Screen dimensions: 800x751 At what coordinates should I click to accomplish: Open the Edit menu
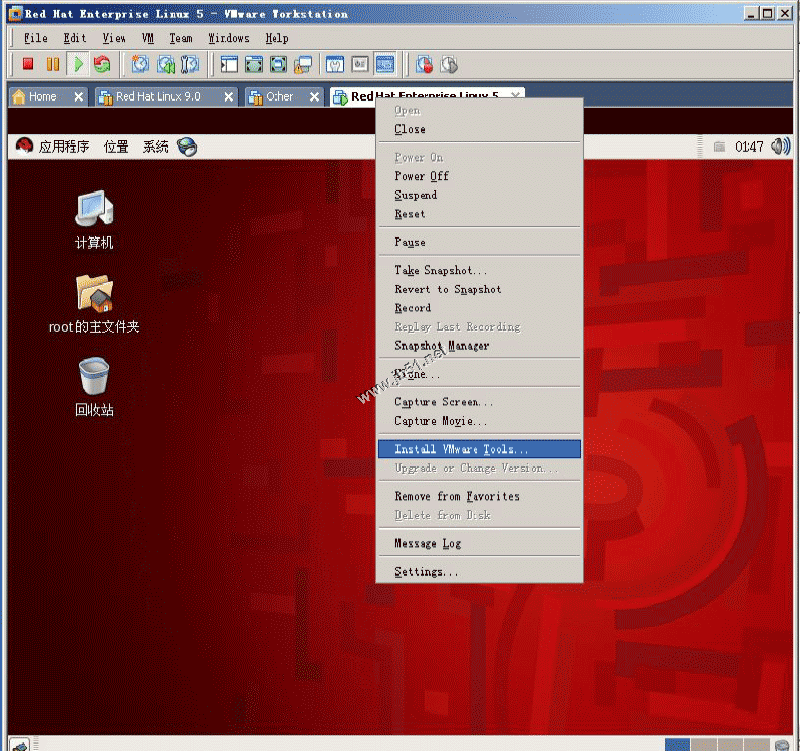(74, 38)
